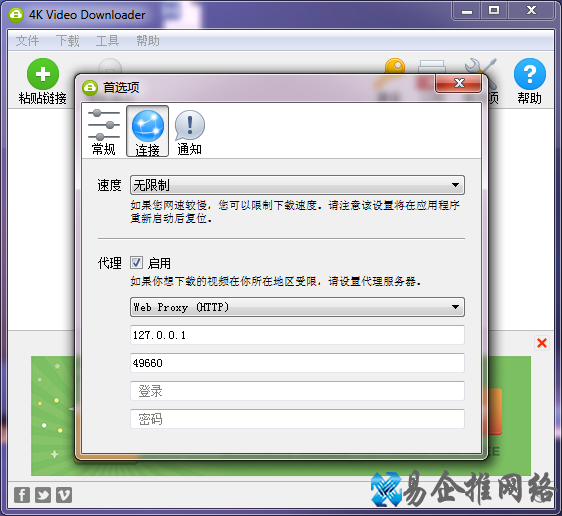Open the Facebook icon in status bar

pos(22,495)
